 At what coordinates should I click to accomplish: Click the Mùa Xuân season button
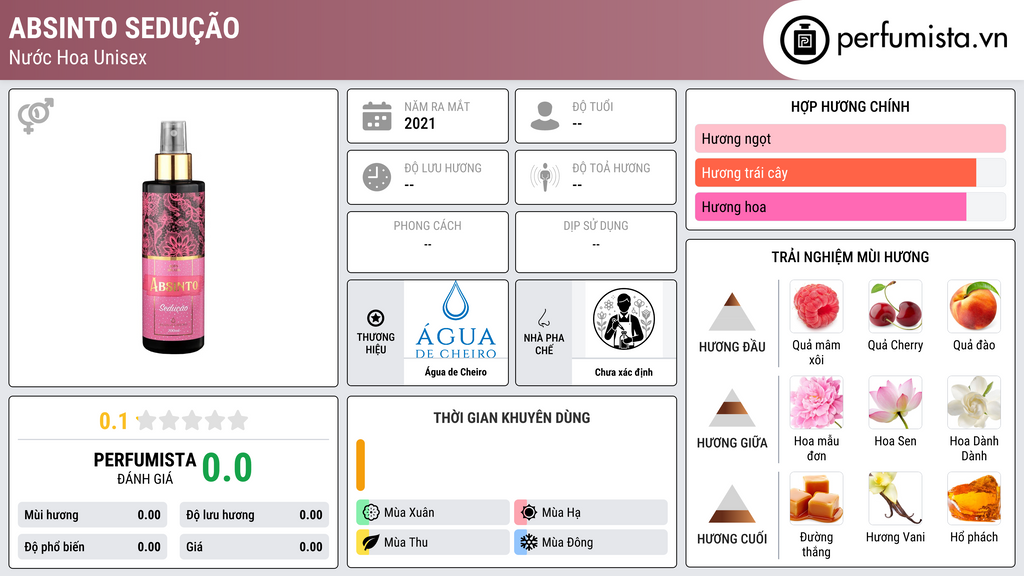pyautogui.click(x=433, y=513)
